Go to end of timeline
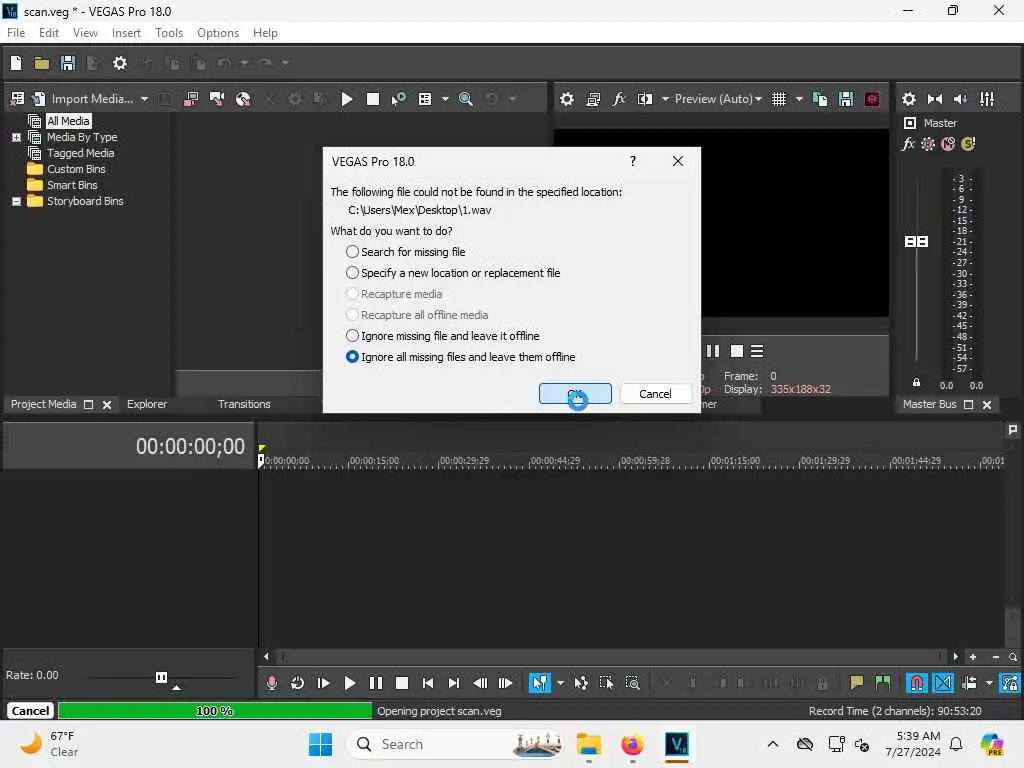 (x=454, y=683)
